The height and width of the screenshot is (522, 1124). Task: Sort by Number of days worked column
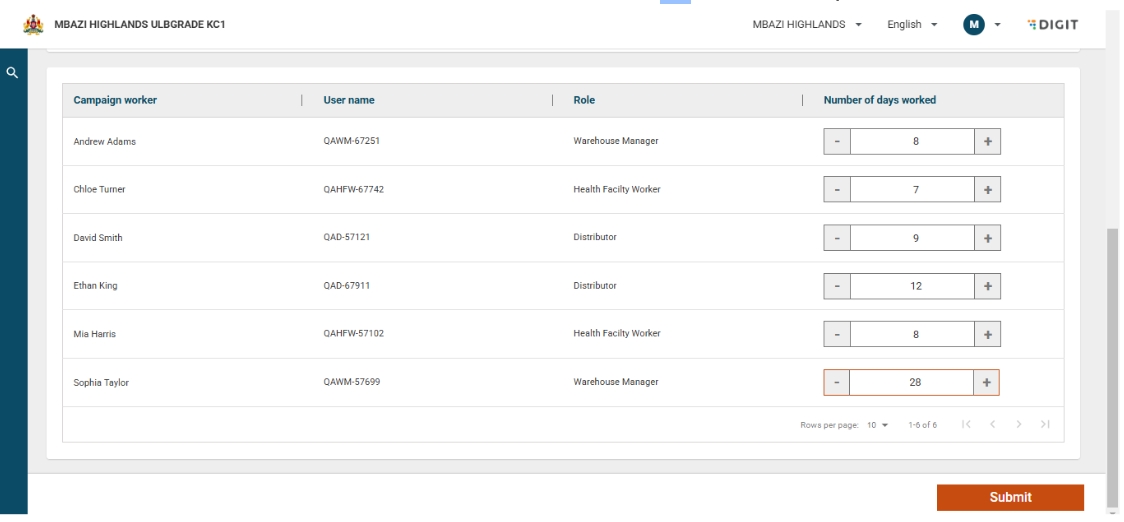(x=879, y=100)
